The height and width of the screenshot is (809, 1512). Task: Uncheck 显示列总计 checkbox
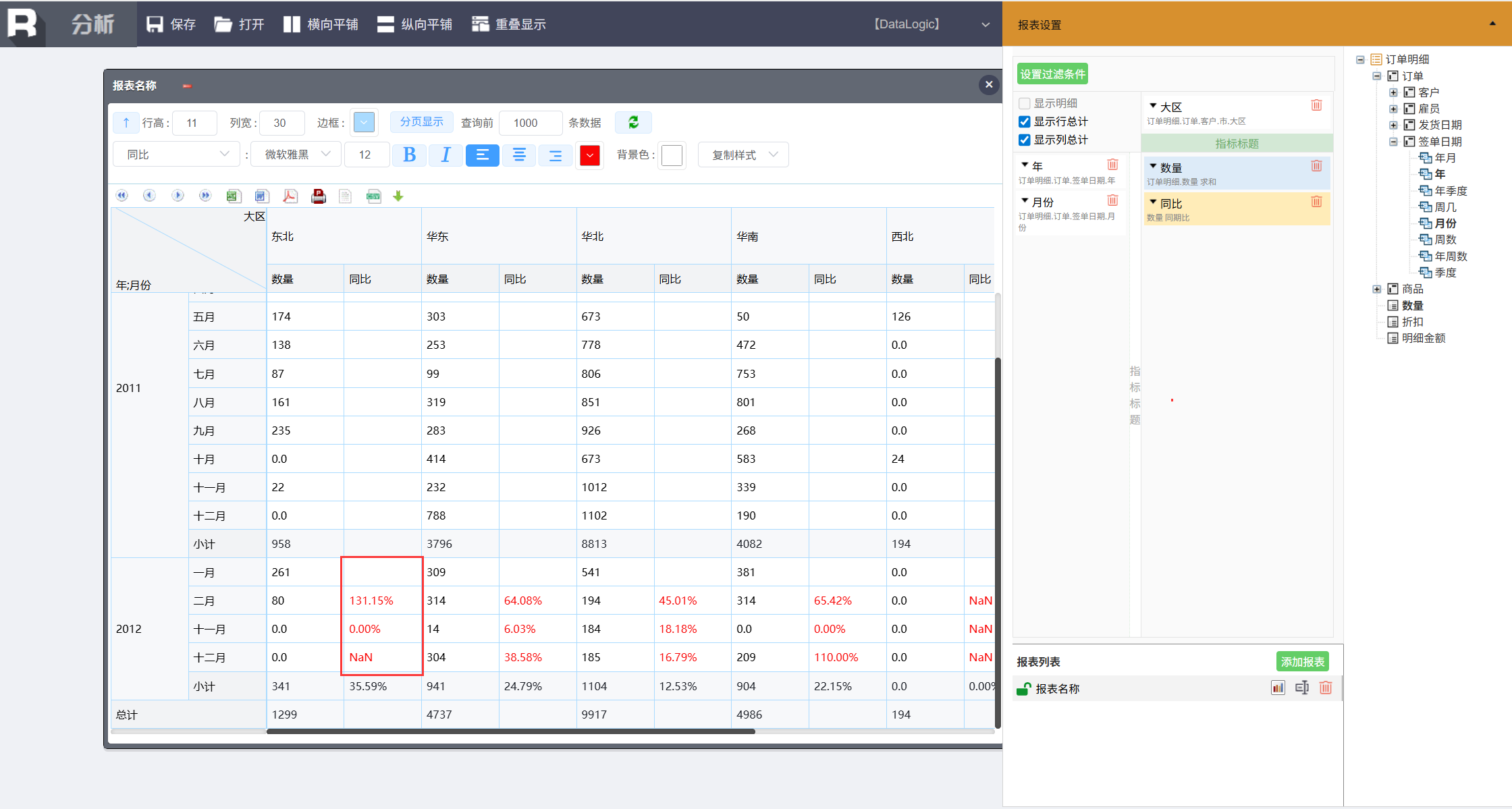pos(1025,140)
